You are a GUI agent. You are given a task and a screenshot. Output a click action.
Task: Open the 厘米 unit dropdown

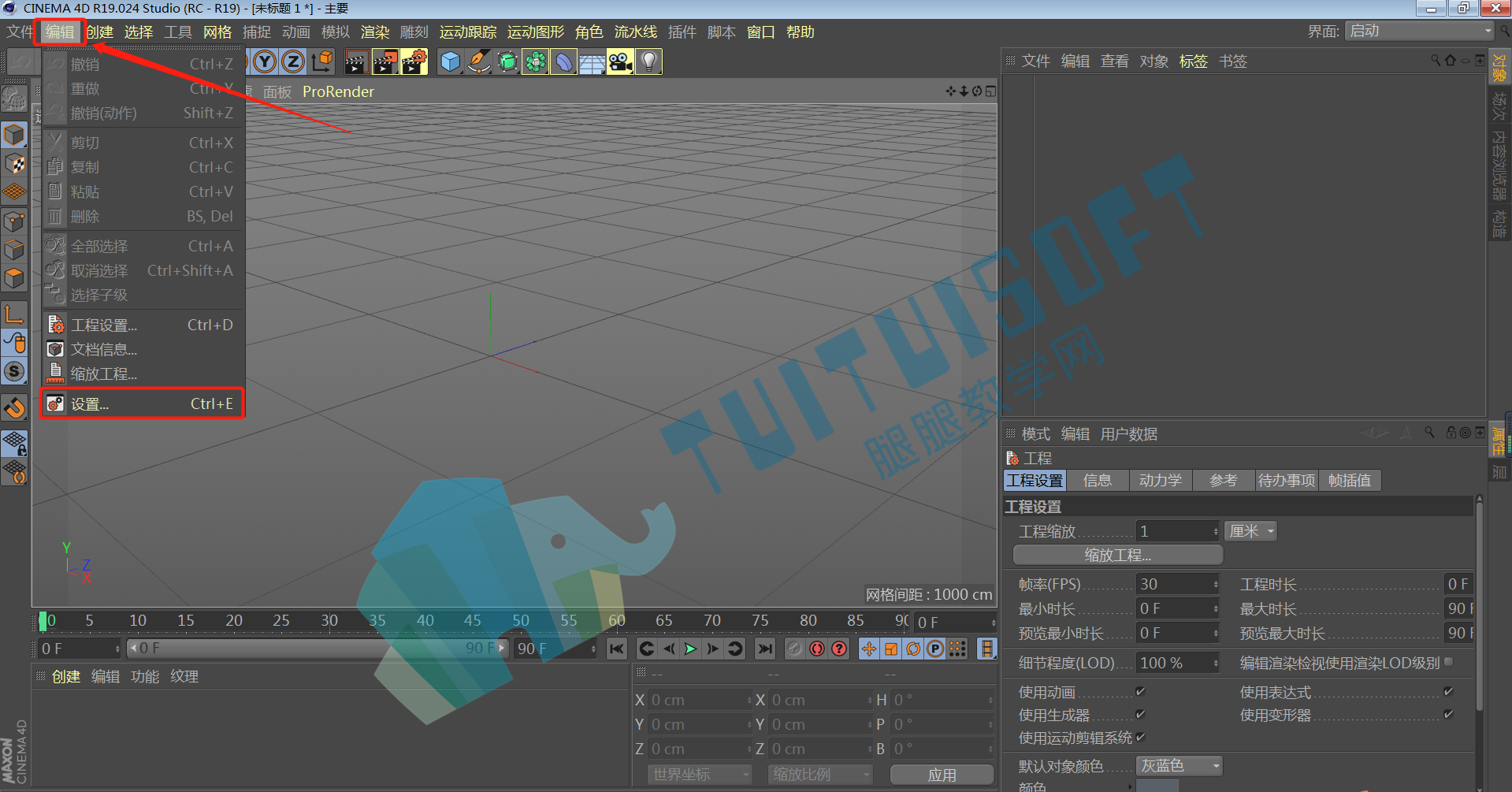1250,531
